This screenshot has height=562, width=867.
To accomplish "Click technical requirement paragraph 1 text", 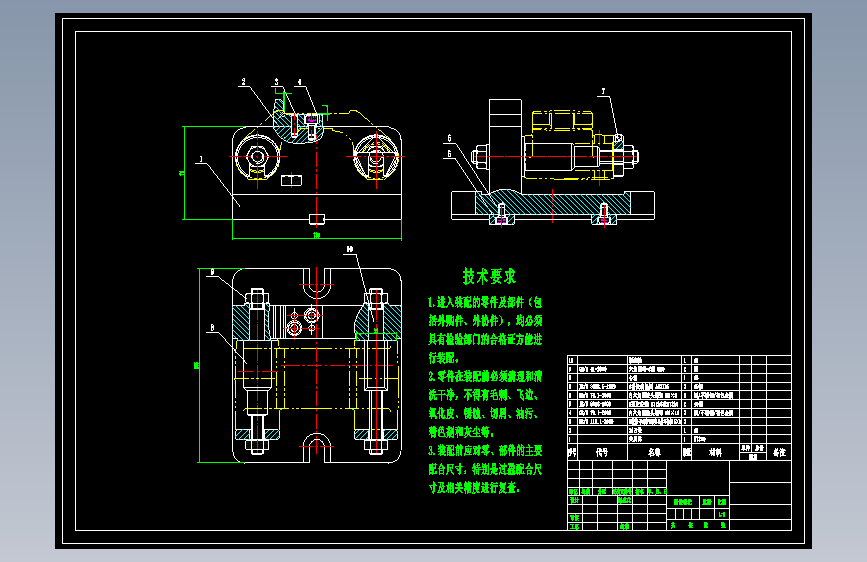I will pos(485,330).
